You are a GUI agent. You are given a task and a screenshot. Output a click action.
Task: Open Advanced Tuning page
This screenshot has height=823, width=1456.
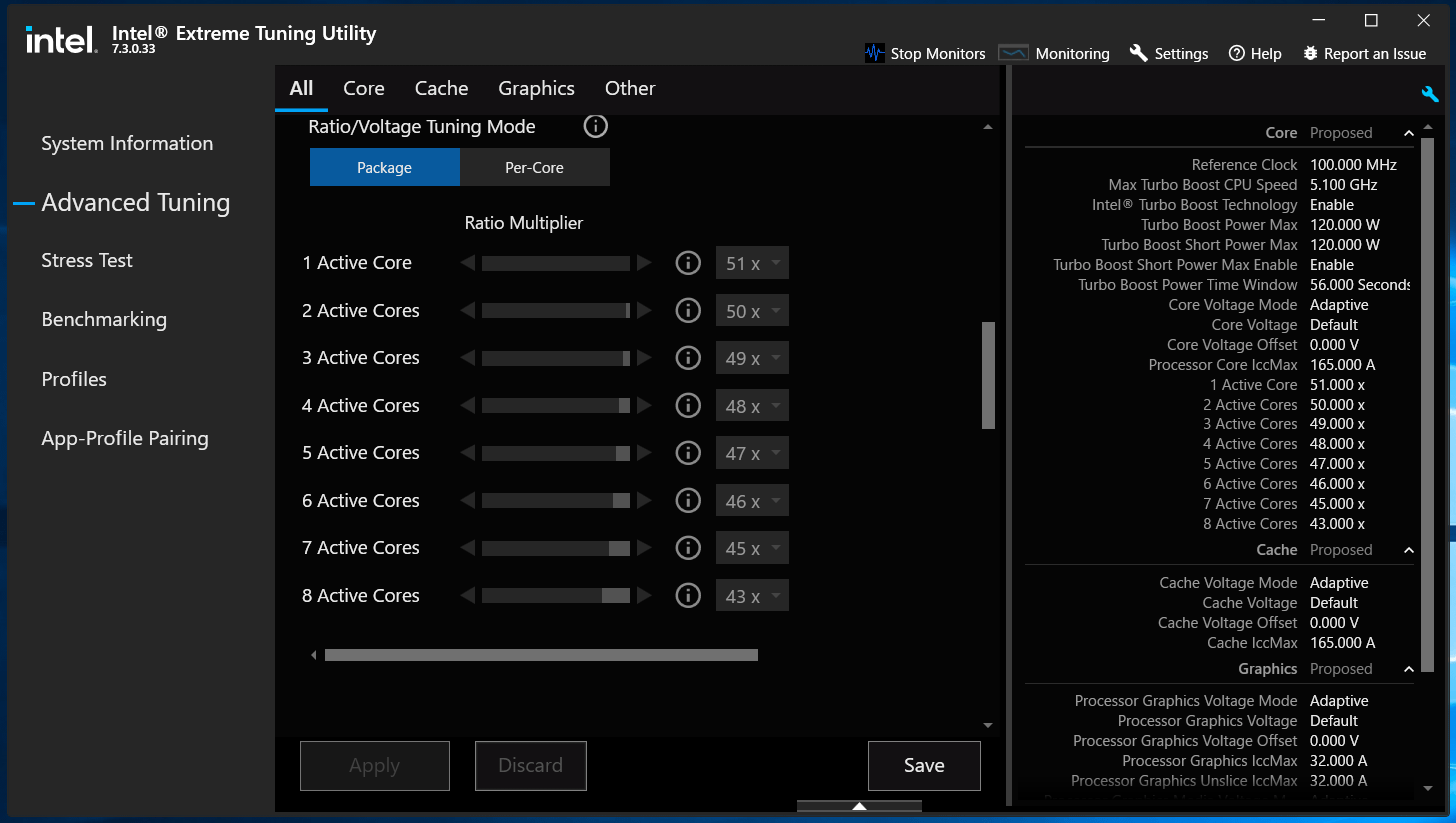coord(136,203)
